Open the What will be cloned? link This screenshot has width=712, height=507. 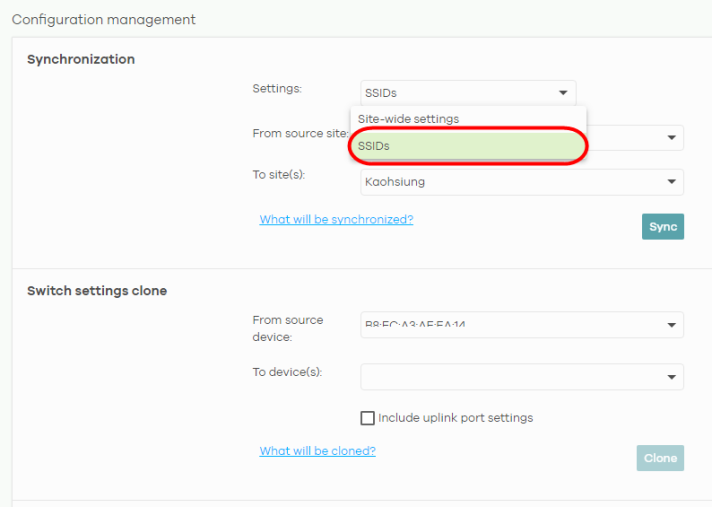tap(317, 451)
